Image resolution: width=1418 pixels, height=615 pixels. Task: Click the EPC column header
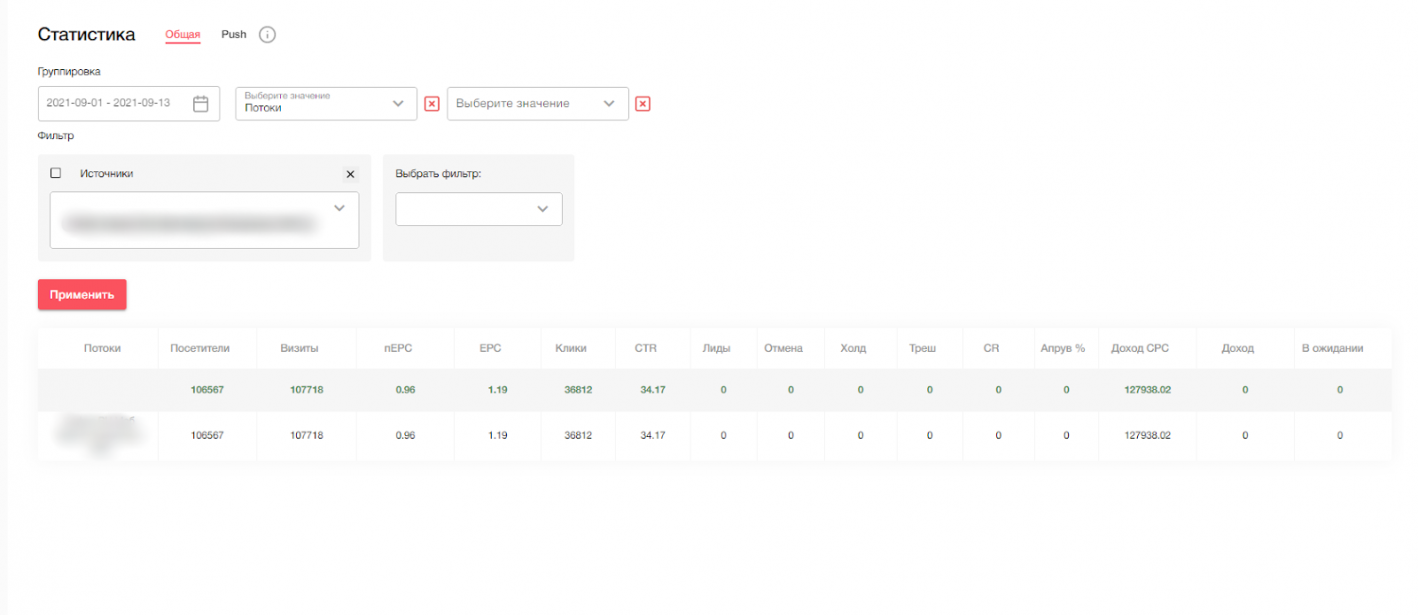pos(491,349)
